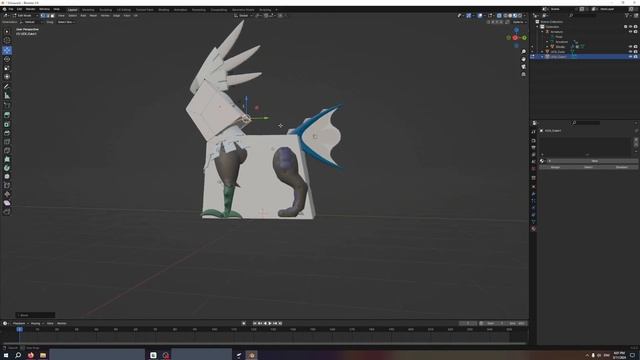Select the Poly Build tool

[7, 159]
